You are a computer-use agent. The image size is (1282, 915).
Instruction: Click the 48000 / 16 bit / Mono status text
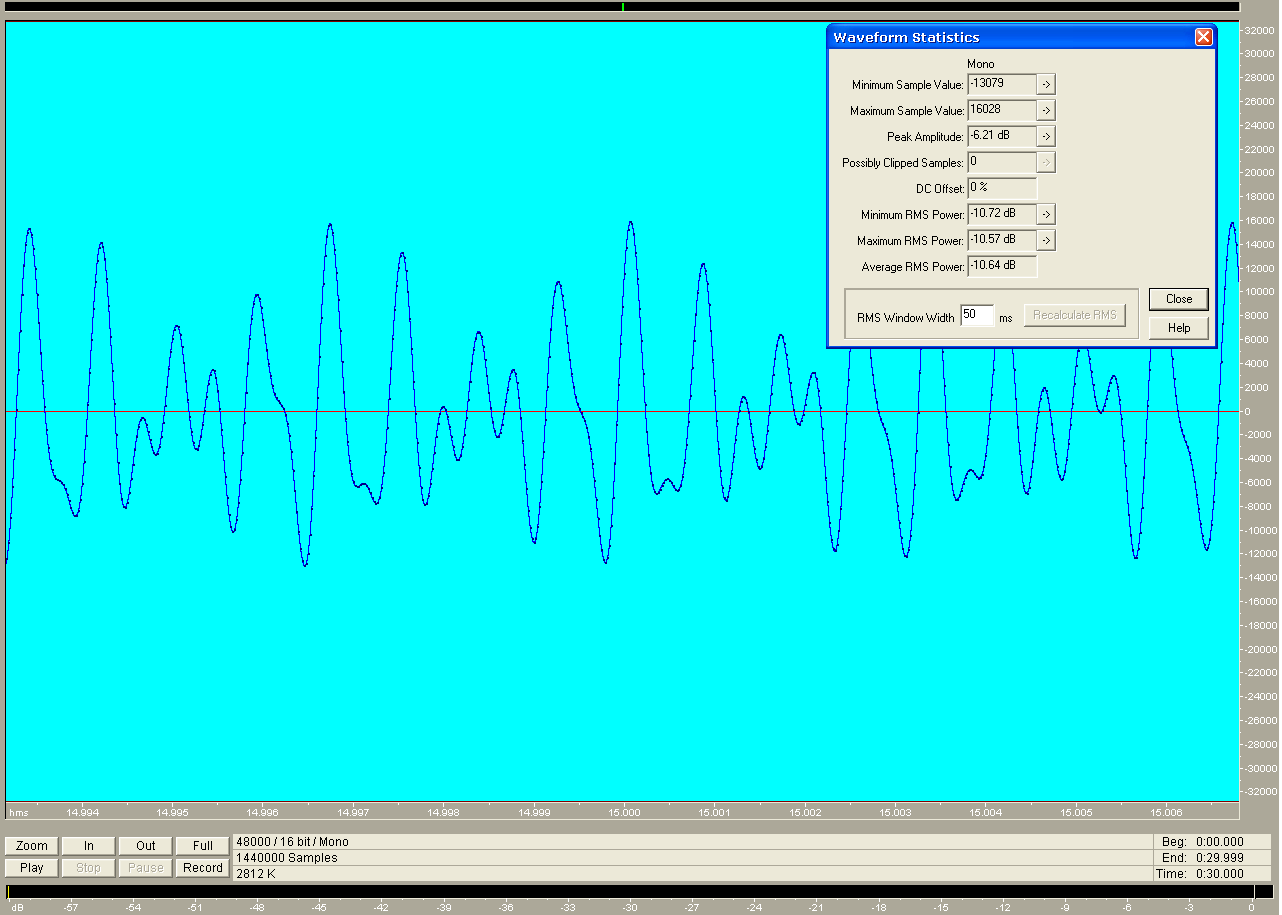click(292, 842)
